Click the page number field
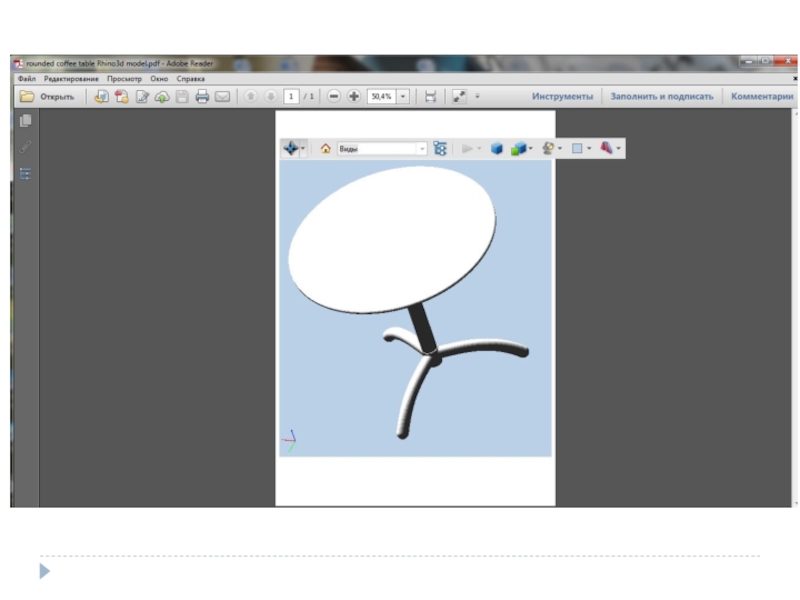800x600 pixels. point(291,96)
